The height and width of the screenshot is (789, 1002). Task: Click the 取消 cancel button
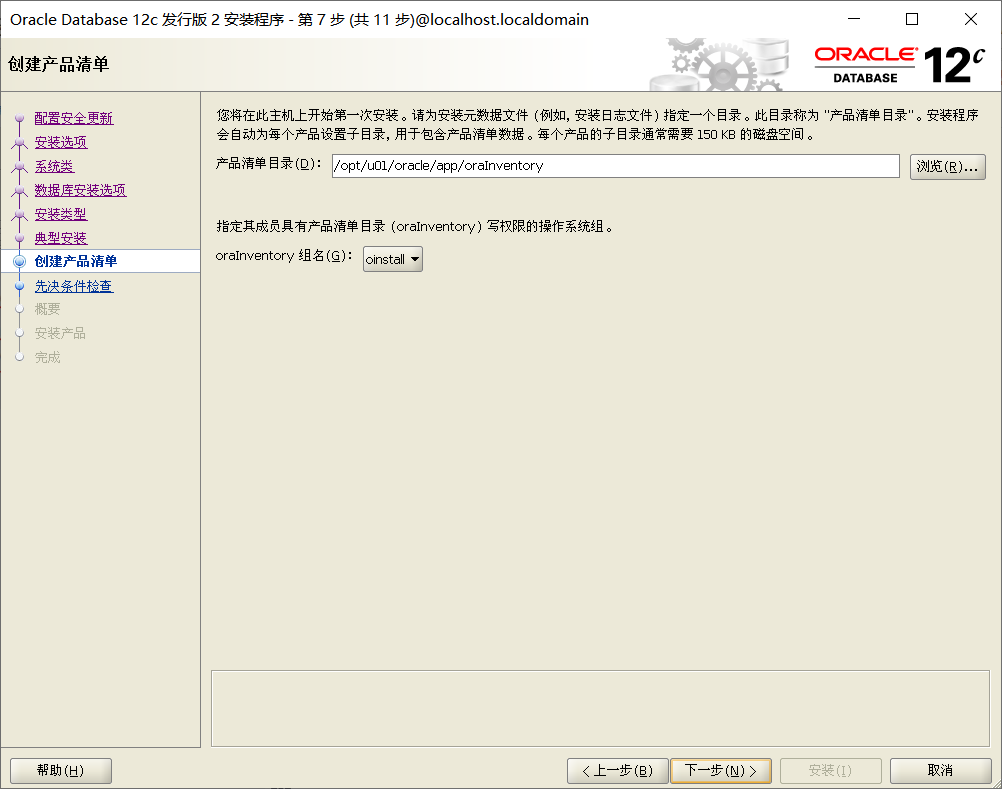click(940, 770)
